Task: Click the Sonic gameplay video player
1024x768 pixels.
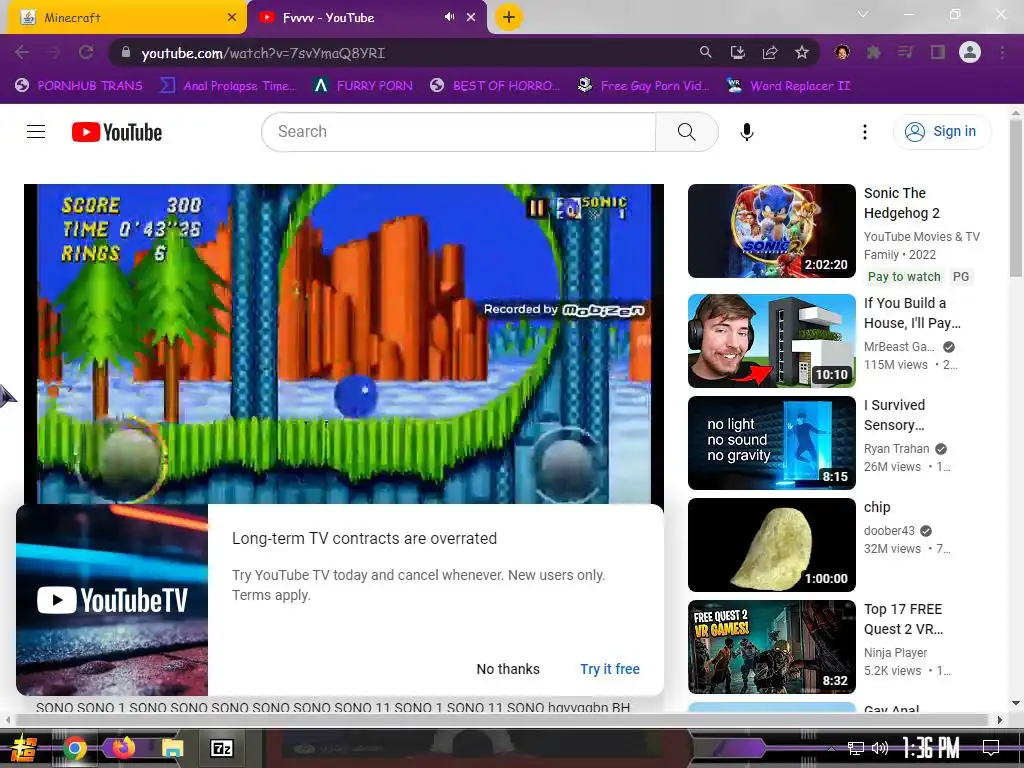Action: coord(344,344)
